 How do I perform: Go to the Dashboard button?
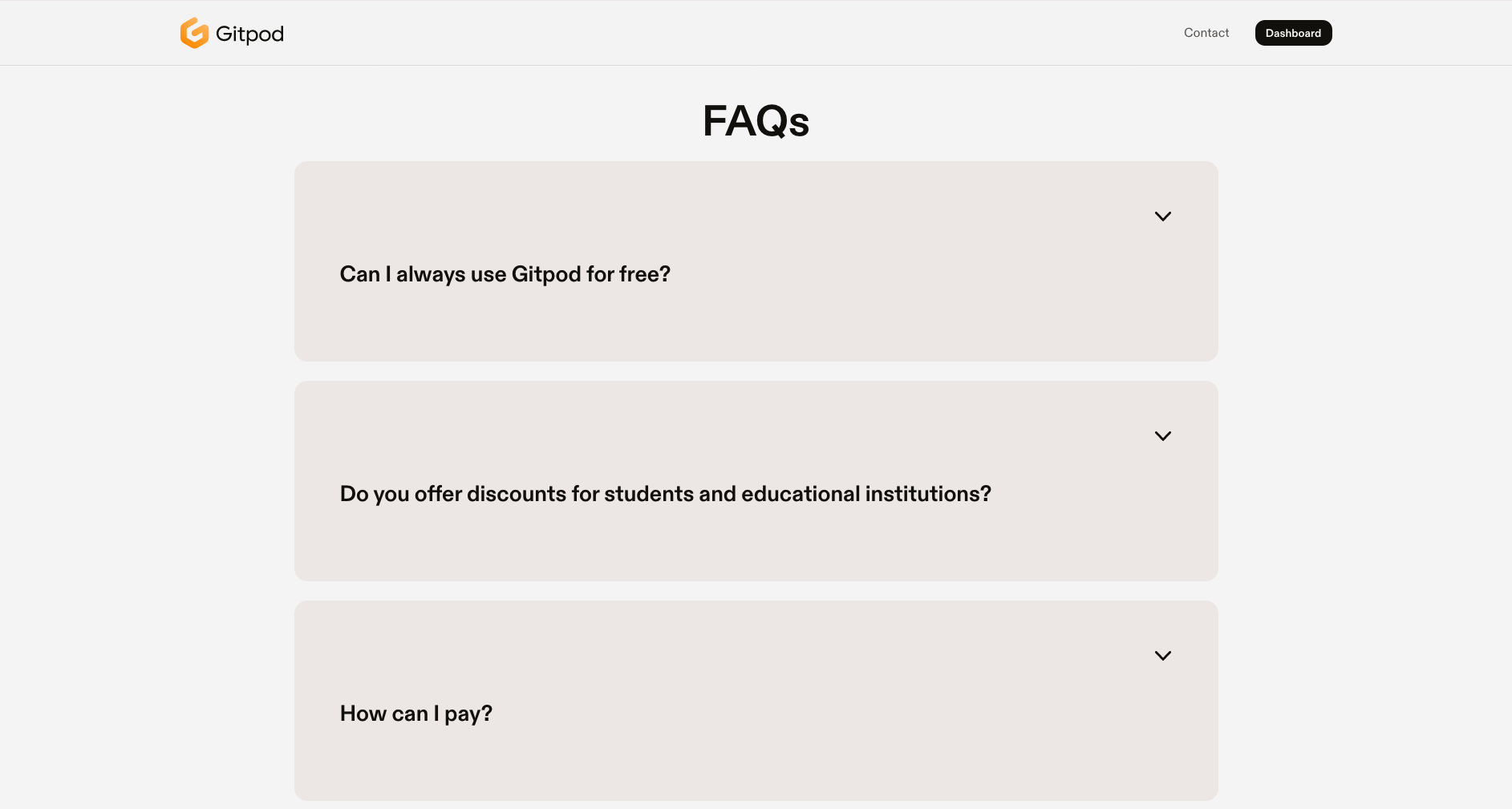pos(1293,33)
